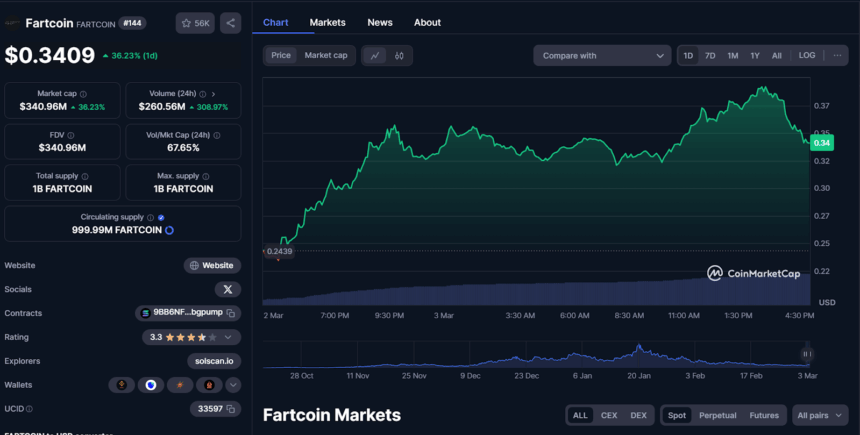Image resolution: width=860 pixels, height=435 pixels.
Task: Expand more wallets chevron
Action: coord(233,385)
